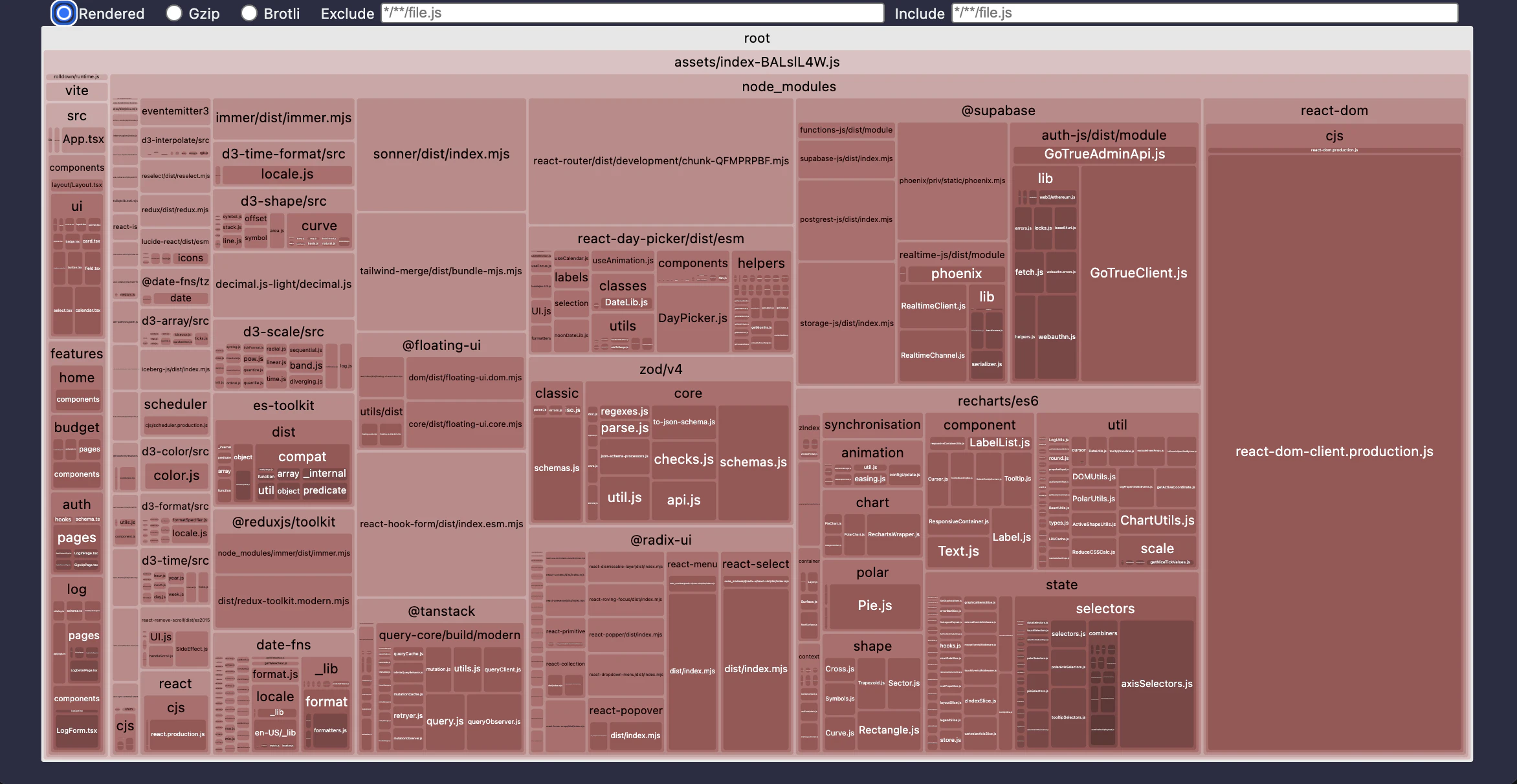
Task: Focus the Include filter input field
Action: (x=1204, y=13)
